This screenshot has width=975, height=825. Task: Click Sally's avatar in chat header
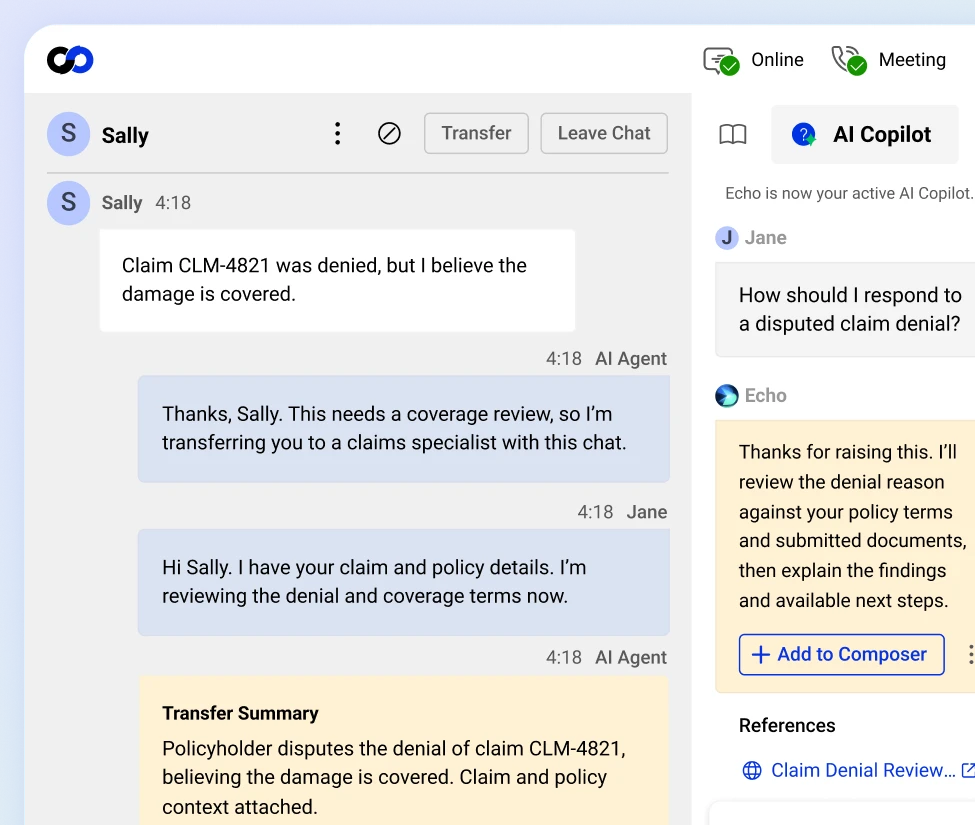click(x=68, y=134)
